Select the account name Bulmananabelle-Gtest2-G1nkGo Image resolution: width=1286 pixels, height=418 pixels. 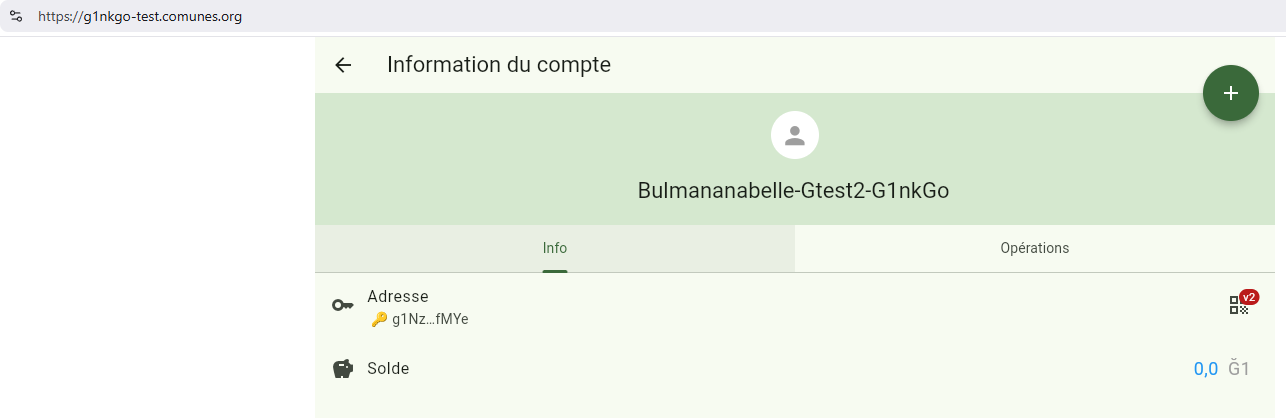[793, 191]
